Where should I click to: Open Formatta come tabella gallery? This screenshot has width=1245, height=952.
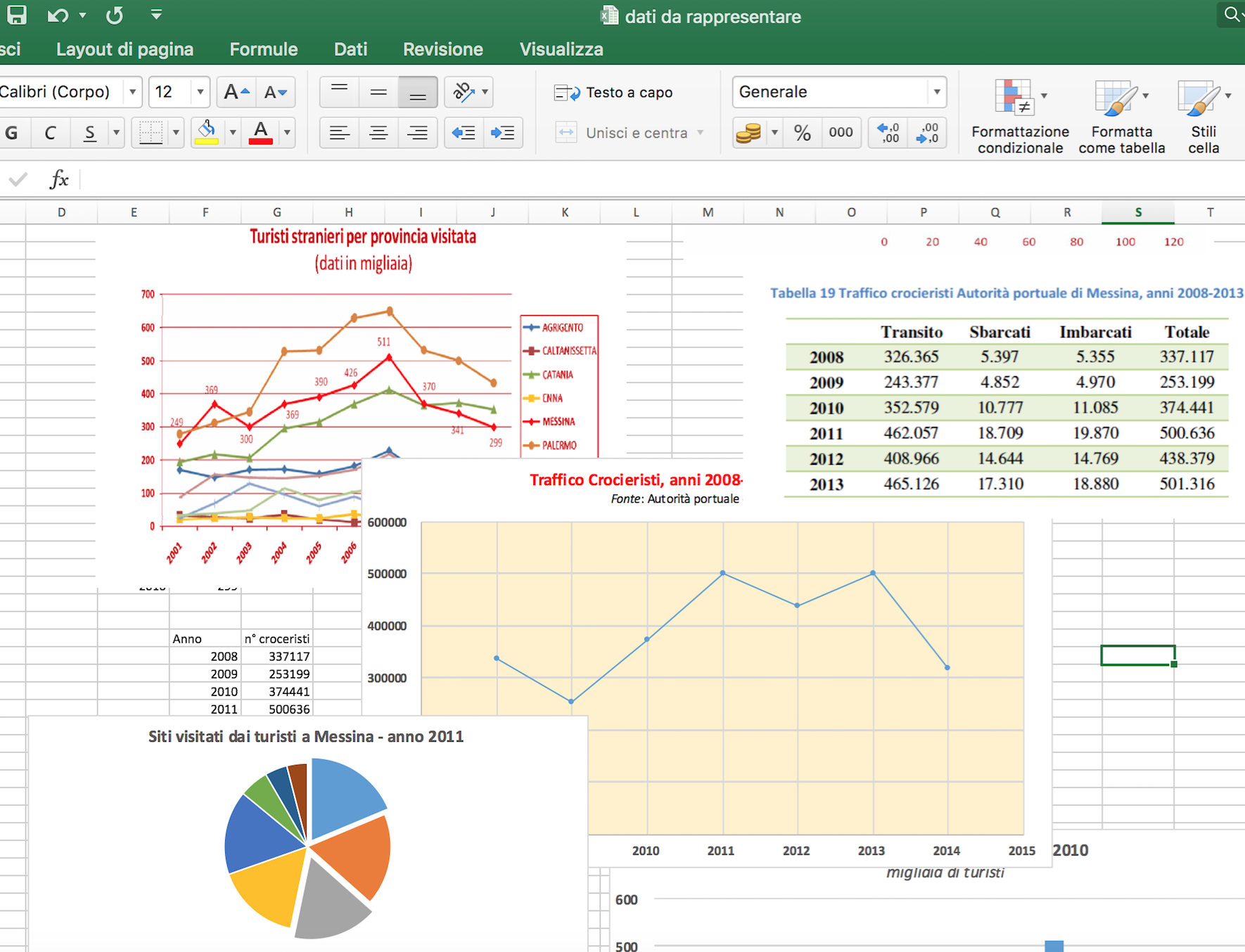pyautogui.click(x=1122, y=117)
